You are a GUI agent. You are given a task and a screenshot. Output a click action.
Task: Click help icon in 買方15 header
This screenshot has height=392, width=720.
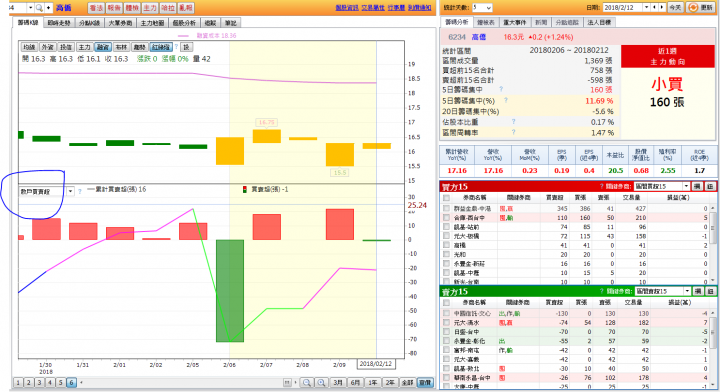(x=601, y=186)
